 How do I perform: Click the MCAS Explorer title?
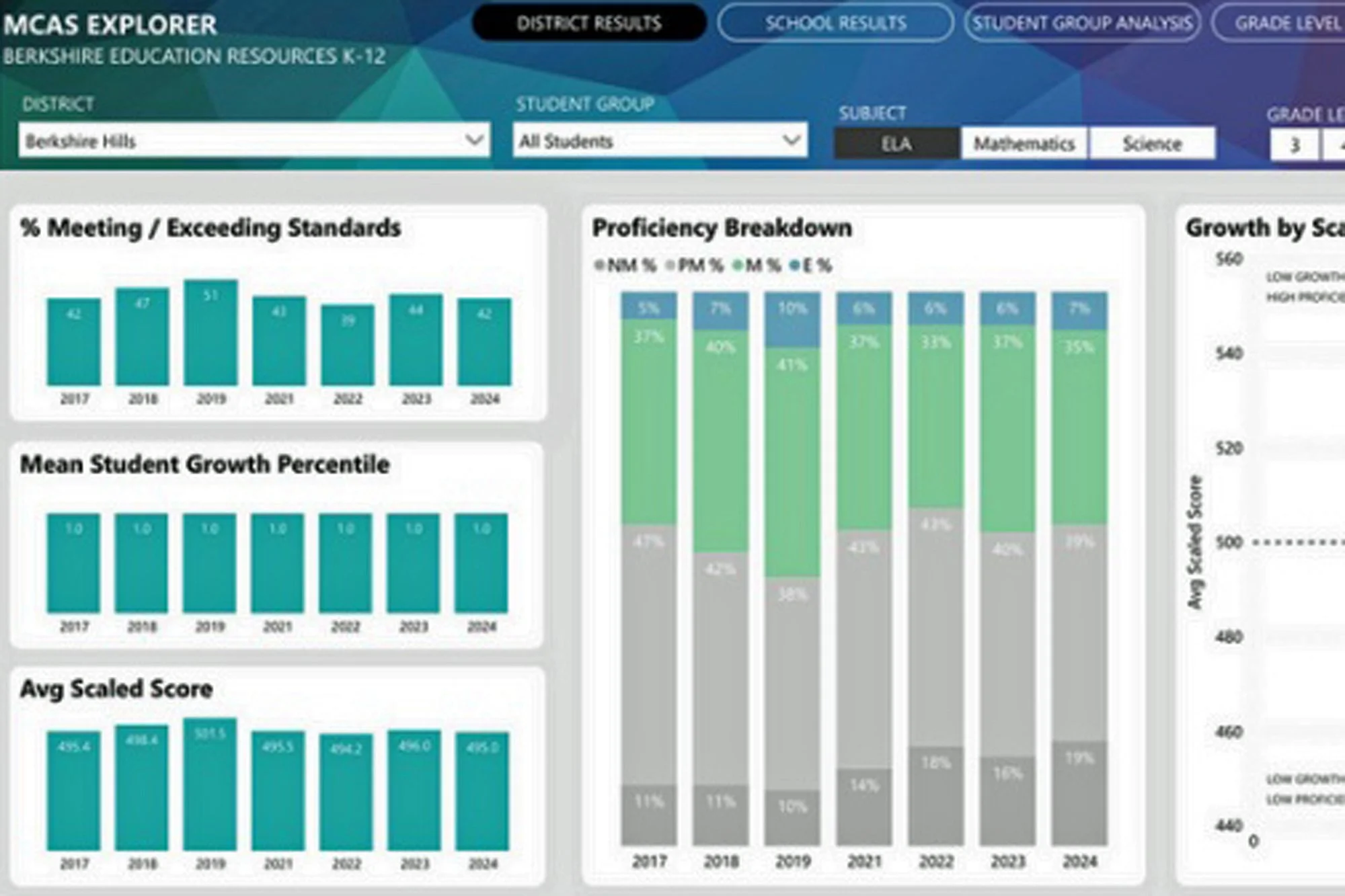pyautogui.click(x=110, y=25)
